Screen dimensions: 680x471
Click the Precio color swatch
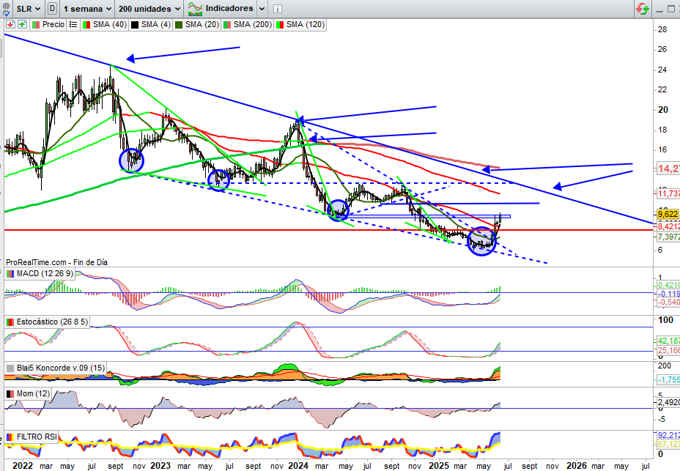pyautogui.click(x=36, y=25)
